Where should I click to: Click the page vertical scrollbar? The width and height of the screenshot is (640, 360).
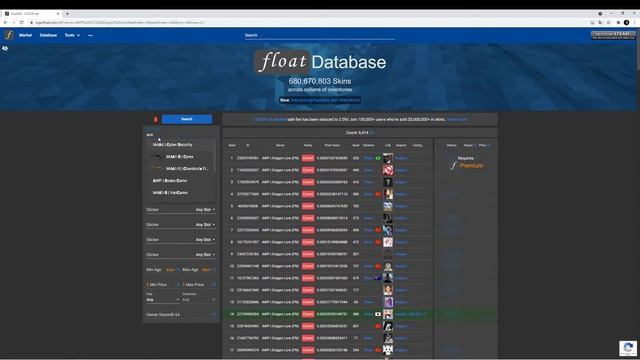(x=638, y=49)
